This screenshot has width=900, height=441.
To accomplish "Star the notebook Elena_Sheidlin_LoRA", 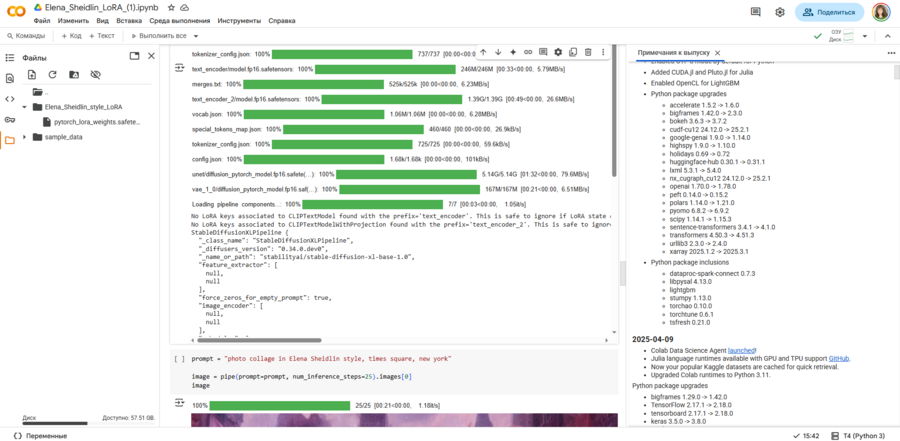I will (x=171, y=8).
